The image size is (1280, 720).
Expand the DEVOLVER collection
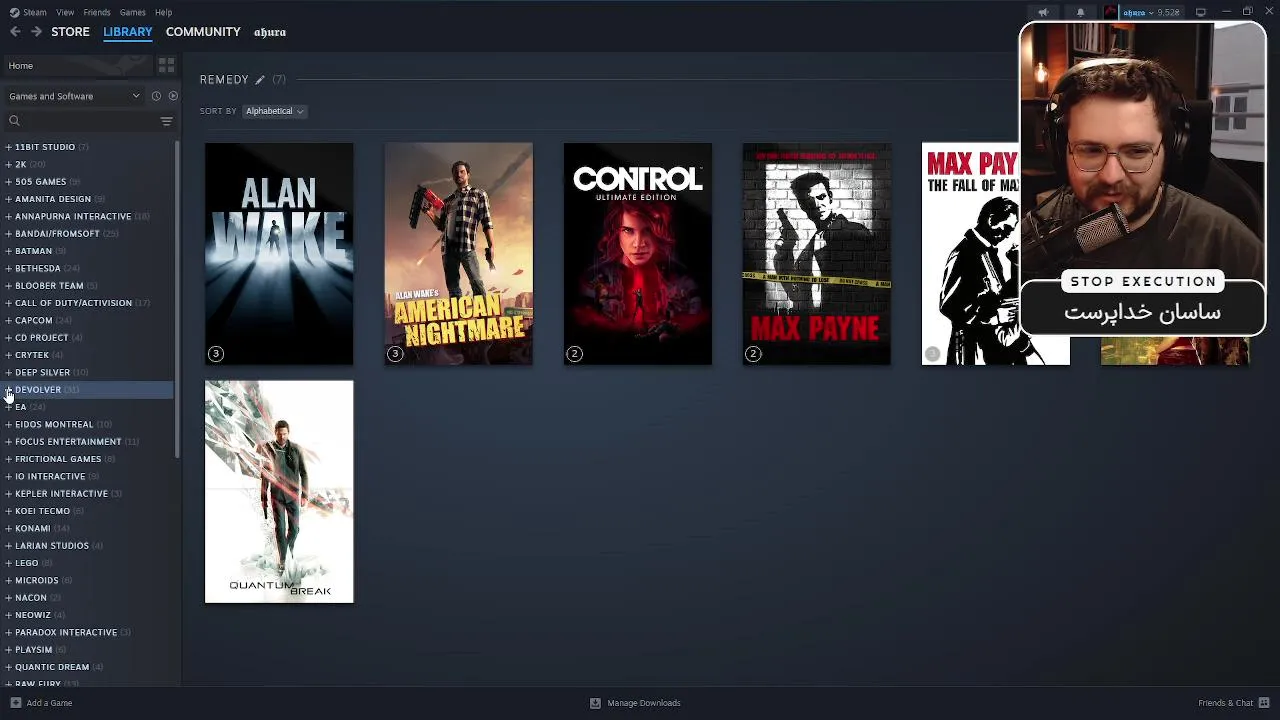point(9,390)
